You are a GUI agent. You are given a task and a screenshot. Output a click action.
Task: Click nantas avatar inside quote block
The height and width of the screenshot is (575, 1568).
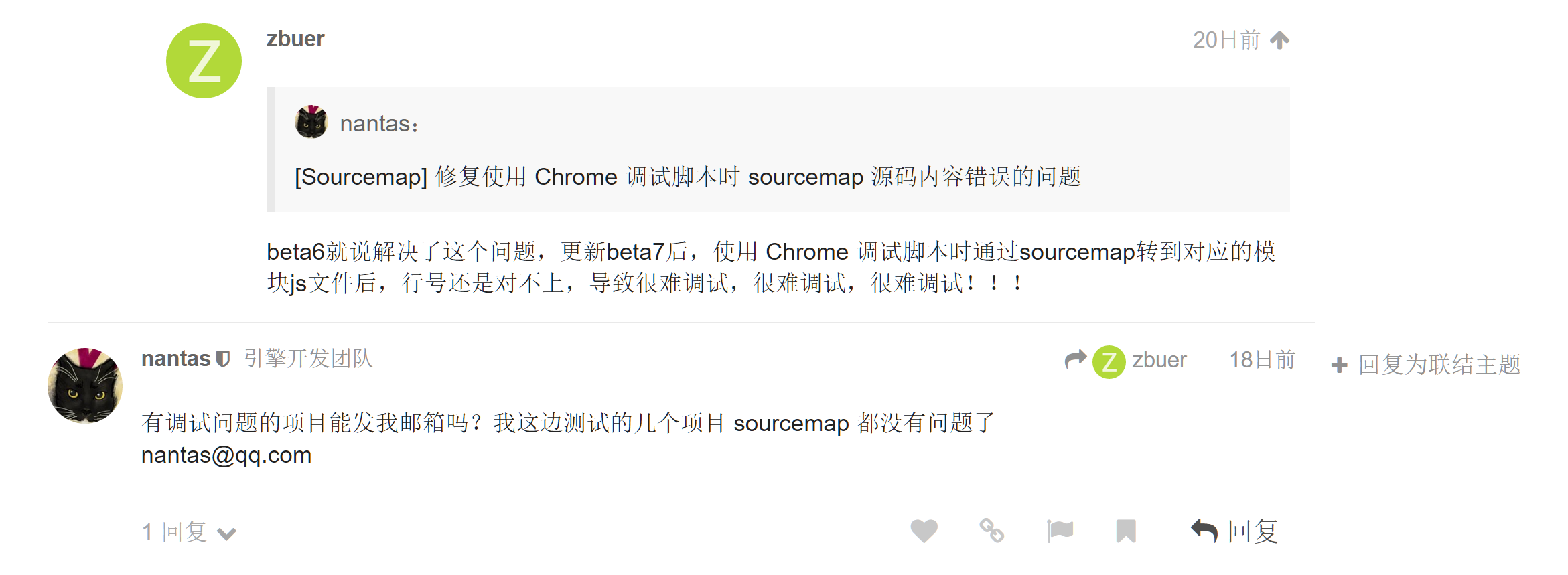click(x=311, y=122)
